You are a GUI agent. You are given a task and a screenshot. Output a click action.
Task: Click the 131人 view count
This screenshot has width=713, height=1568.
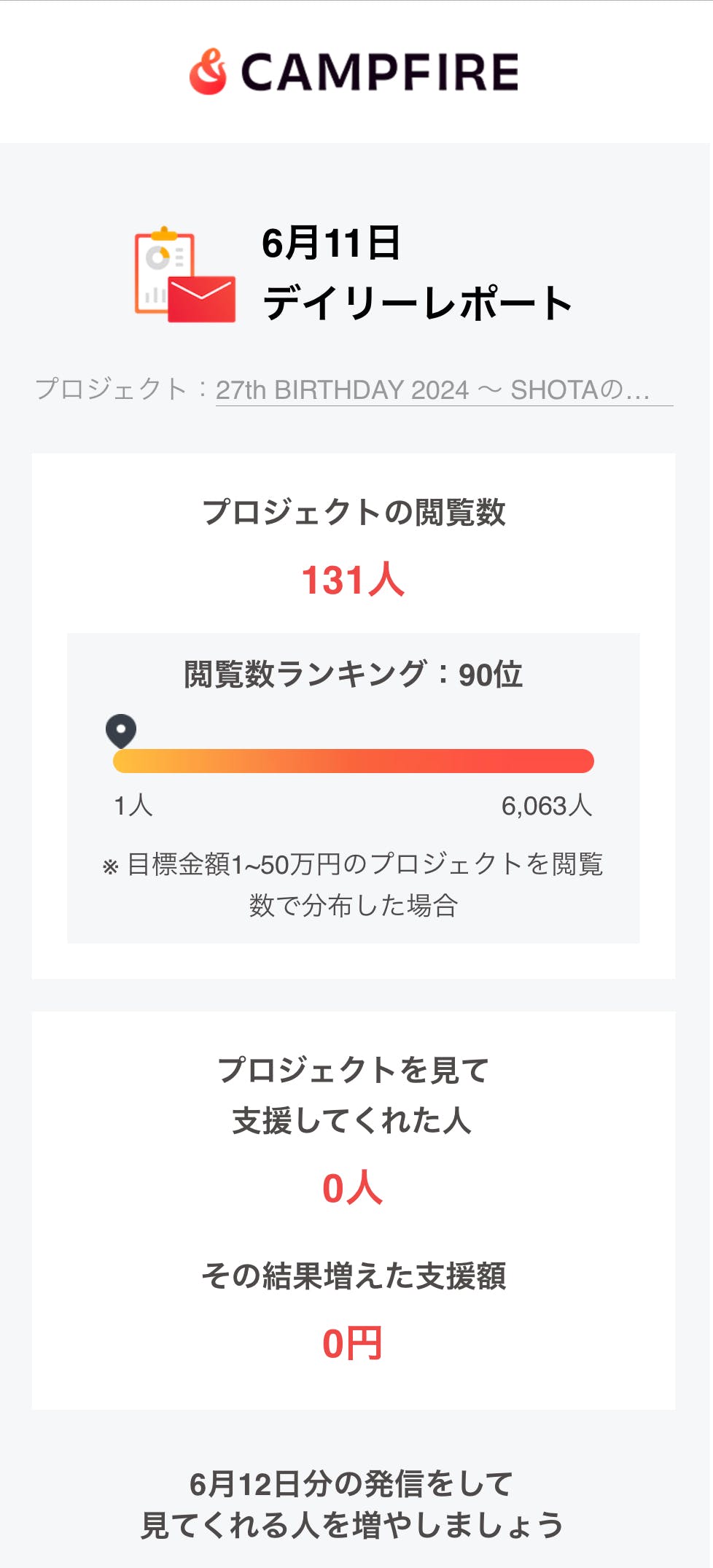point(354,581)
